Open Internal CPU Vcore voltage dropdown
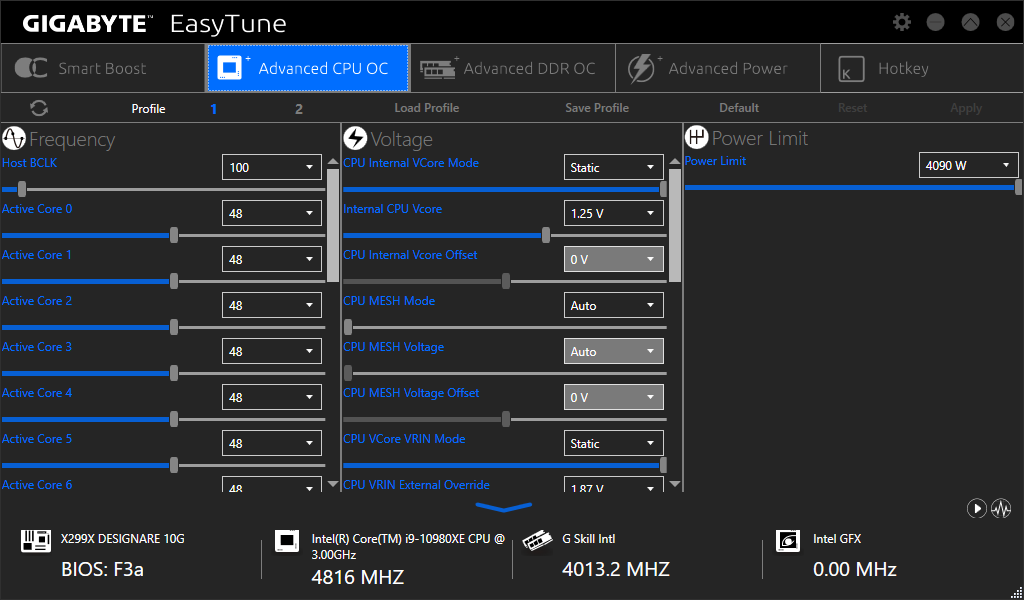The width and height of the screenshot is (1024, 600). pyautogui.click(x=613, y=213)
